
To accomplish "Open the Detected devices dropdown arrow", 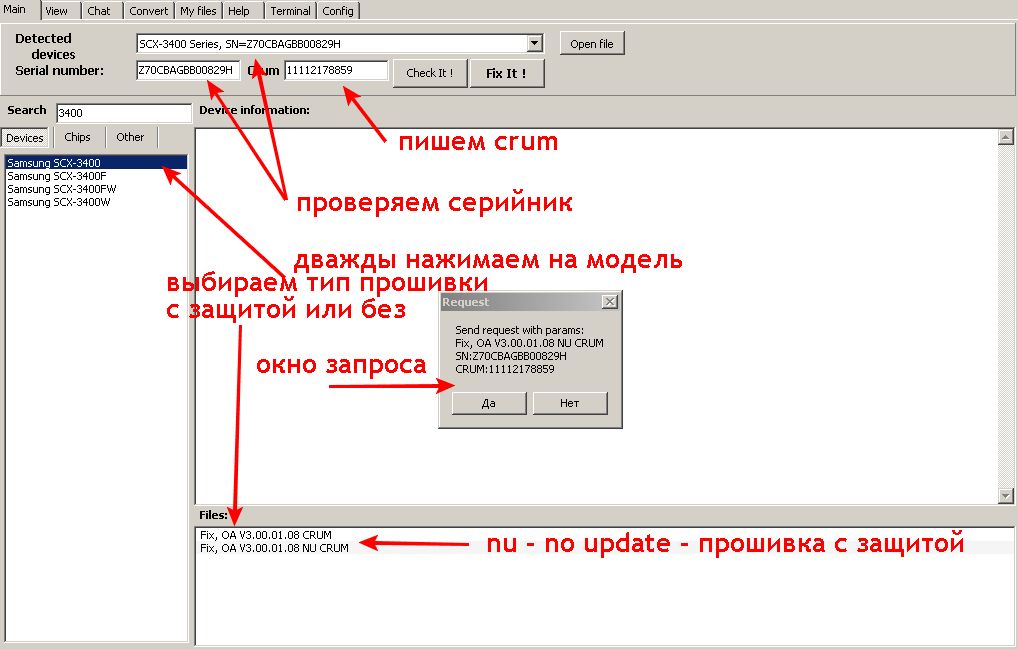I will 535,43.
